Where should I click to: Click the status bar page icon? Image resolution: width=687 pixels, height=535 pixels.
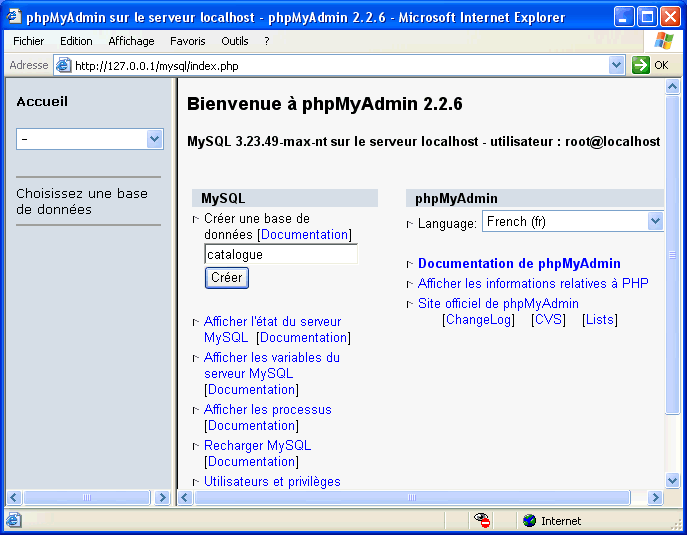point(14,521)
